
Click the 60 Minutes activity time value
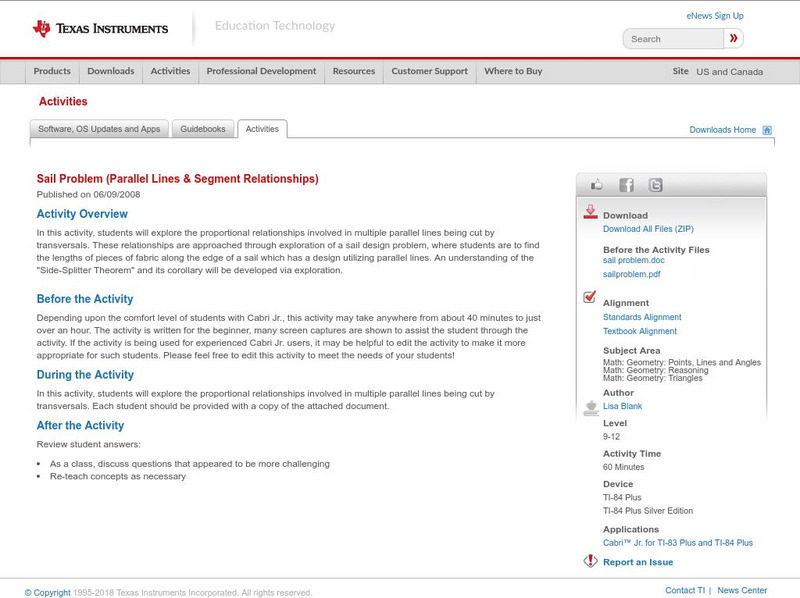pos(623,467)
